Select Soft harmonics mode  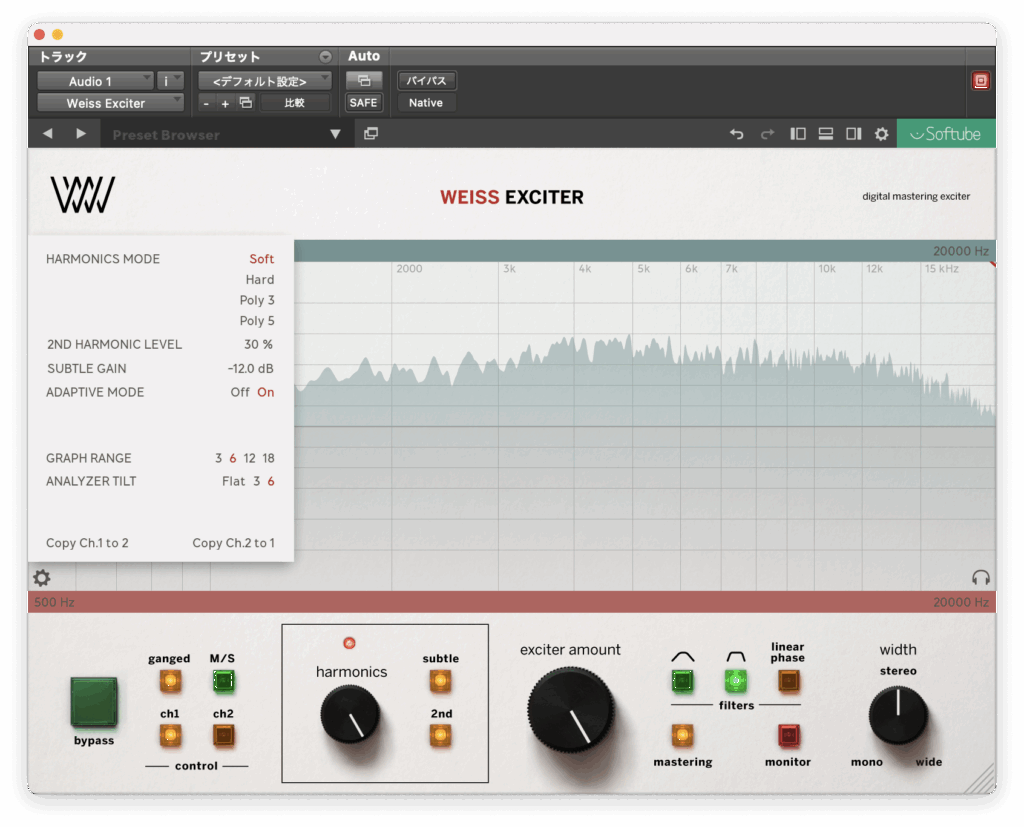[x=261, y=259]
